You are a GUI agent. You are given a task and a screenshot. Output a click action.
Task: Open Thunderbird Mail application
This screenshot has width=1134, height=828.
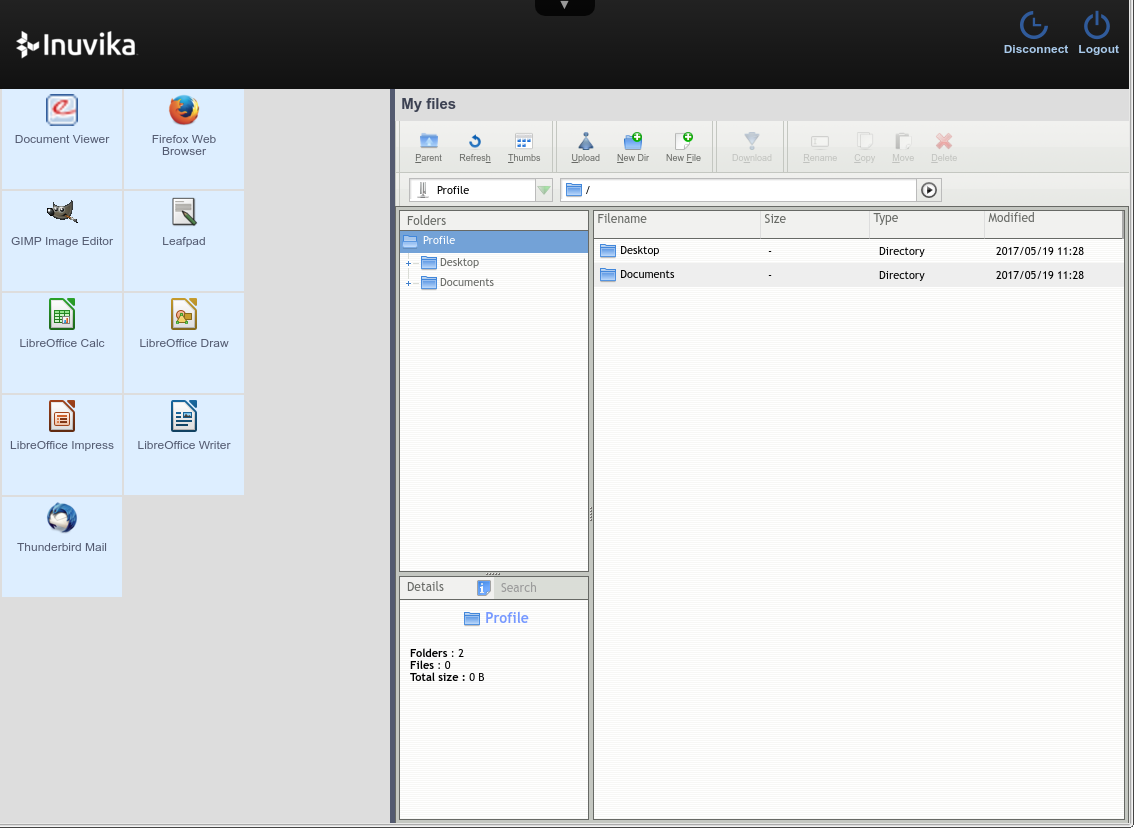62,528
